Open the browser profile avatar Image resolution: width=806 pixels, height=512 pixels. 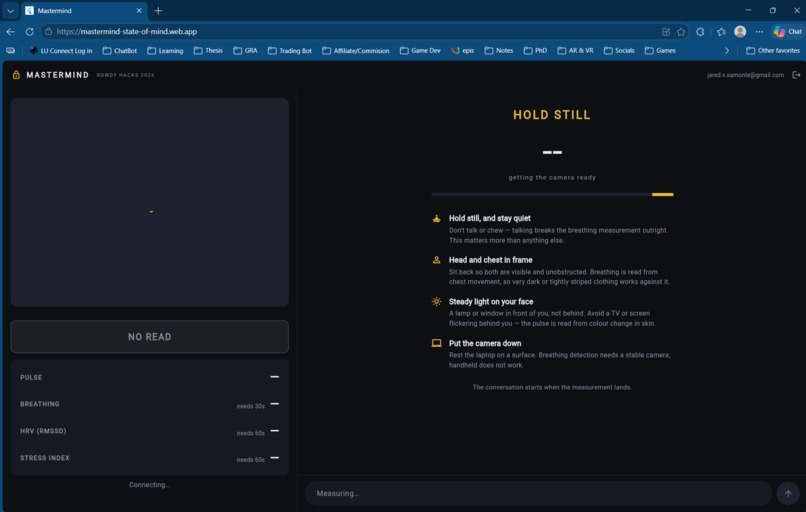740,31
